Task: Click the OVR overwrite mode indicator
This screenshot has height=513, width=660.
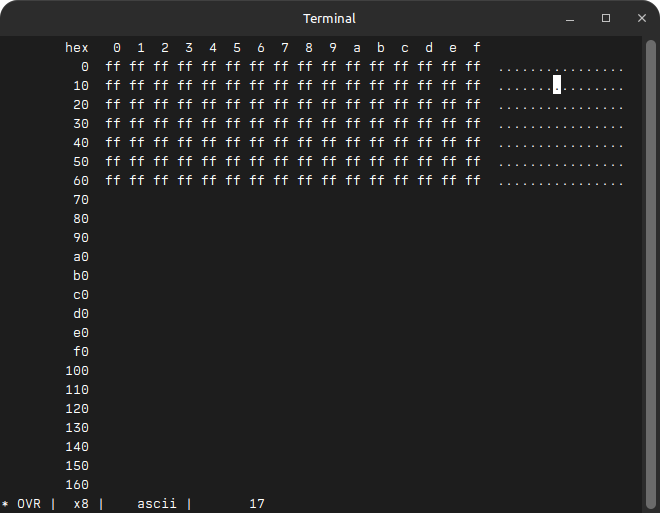Action: [x=29, y=504]
